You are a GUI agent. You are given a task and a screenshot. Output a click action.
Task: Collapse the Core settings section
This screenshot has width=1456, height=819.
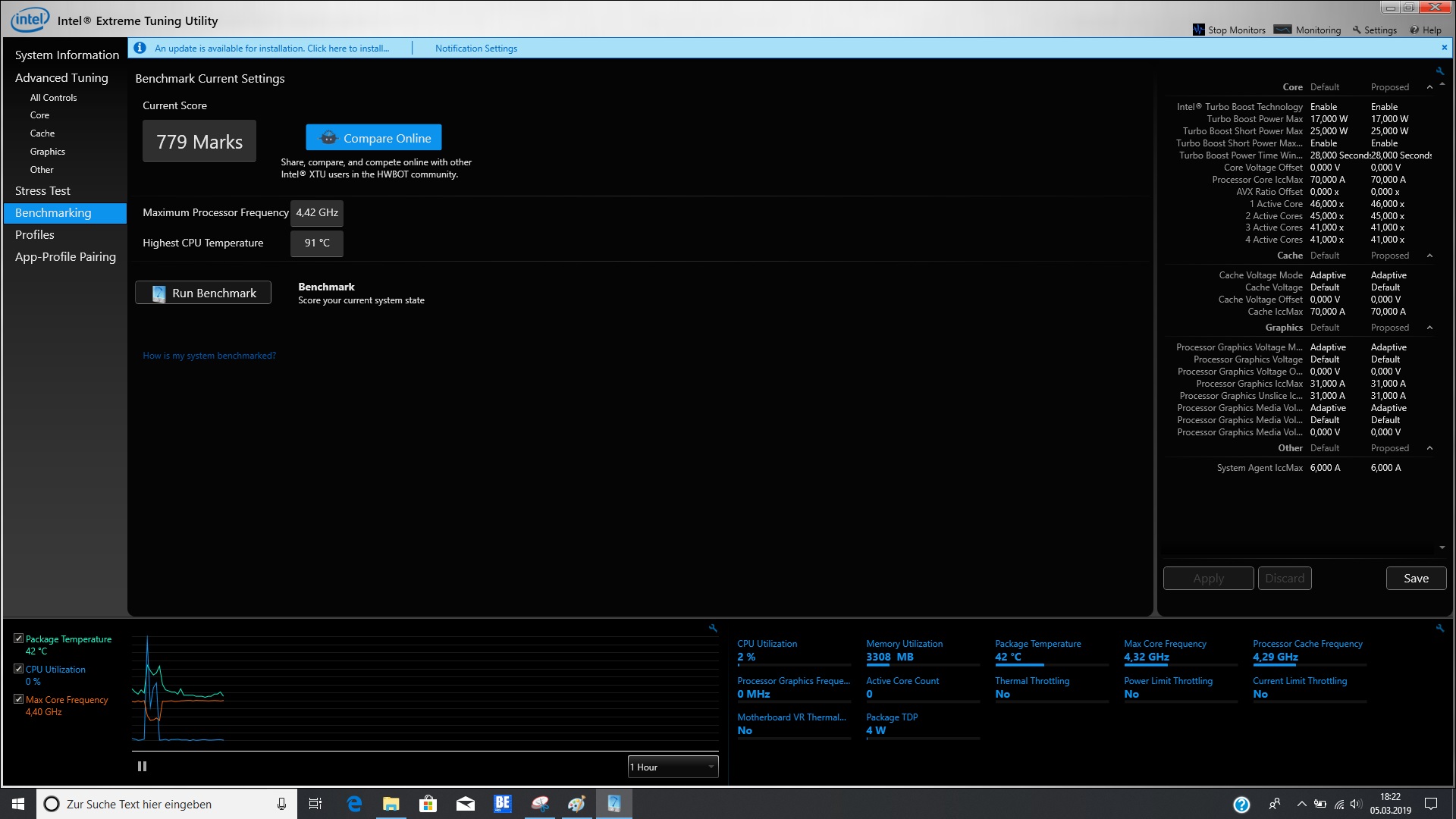point(1429,87)
